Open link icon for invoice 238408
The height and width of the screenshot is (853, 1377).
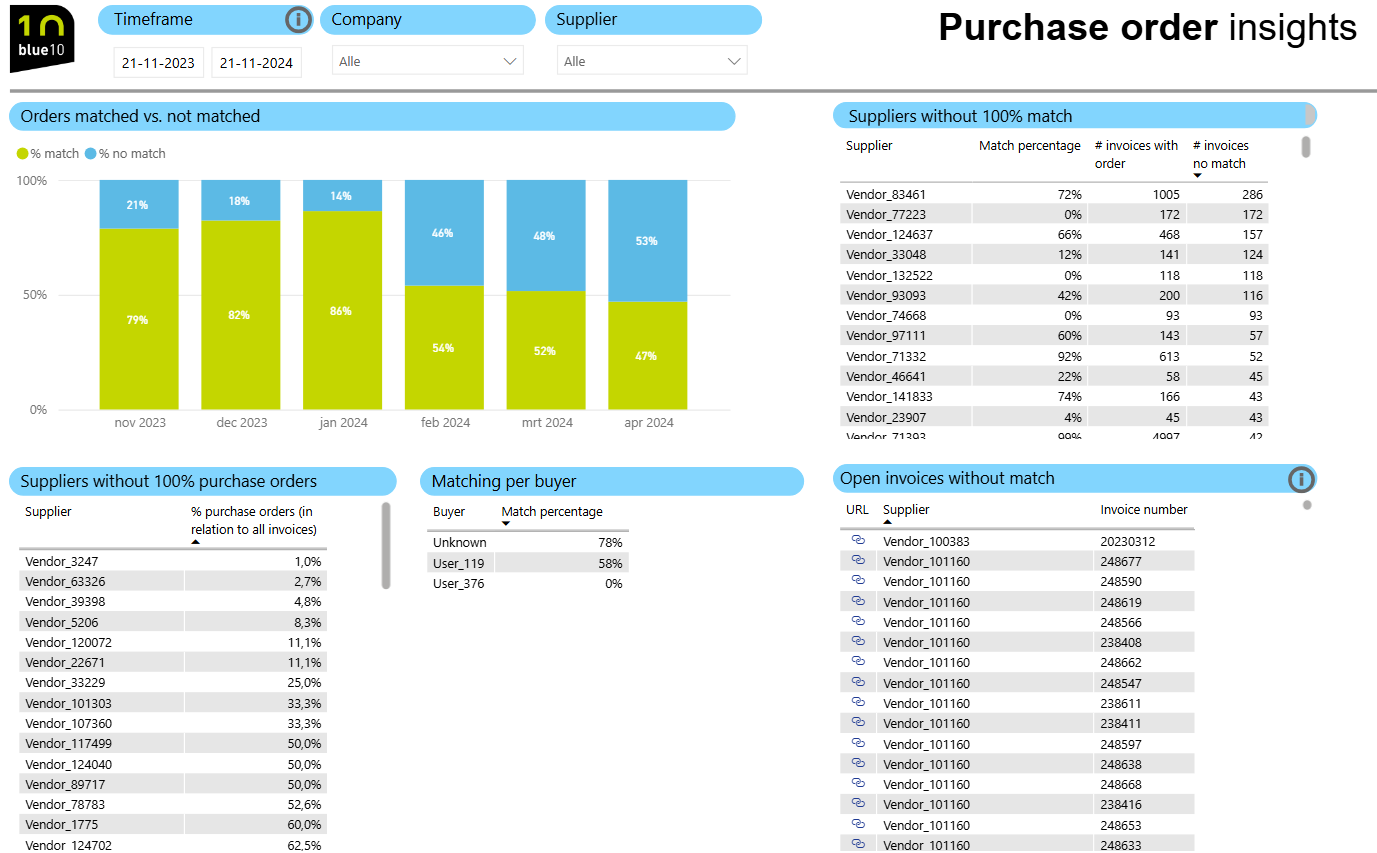click(857, 641)
